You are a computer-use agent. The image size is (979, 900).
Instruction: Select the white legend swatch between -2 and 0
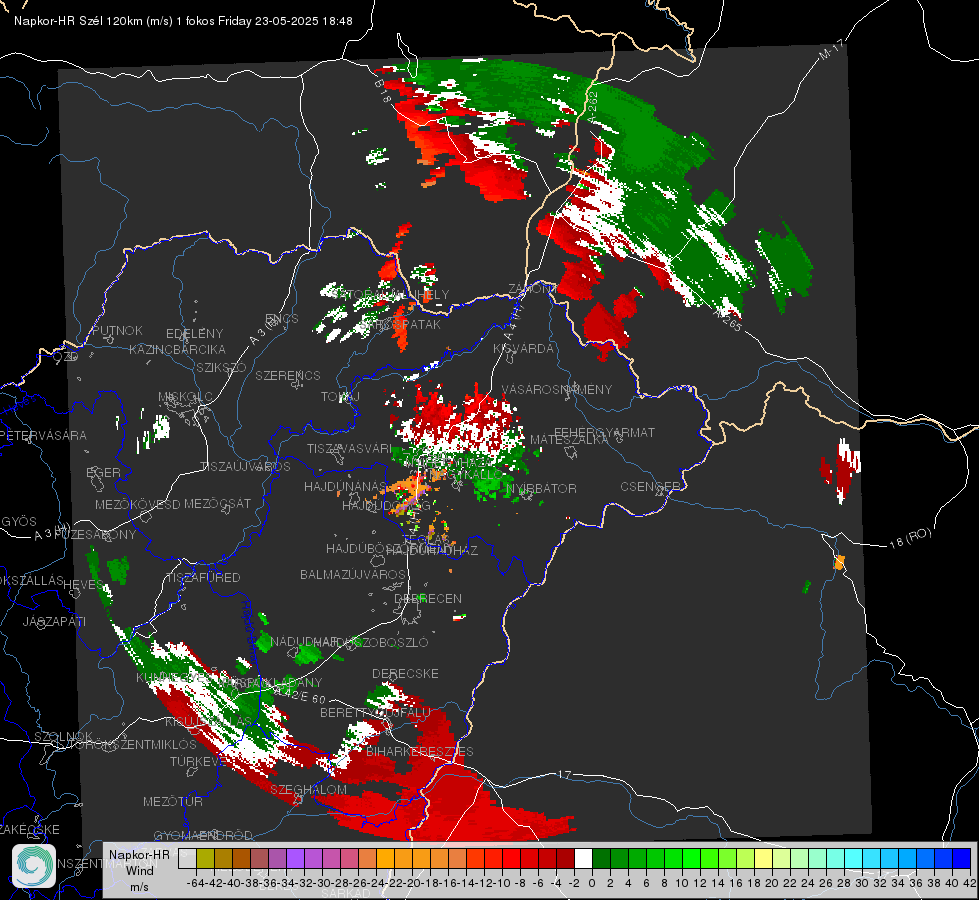tap(583, 858)
